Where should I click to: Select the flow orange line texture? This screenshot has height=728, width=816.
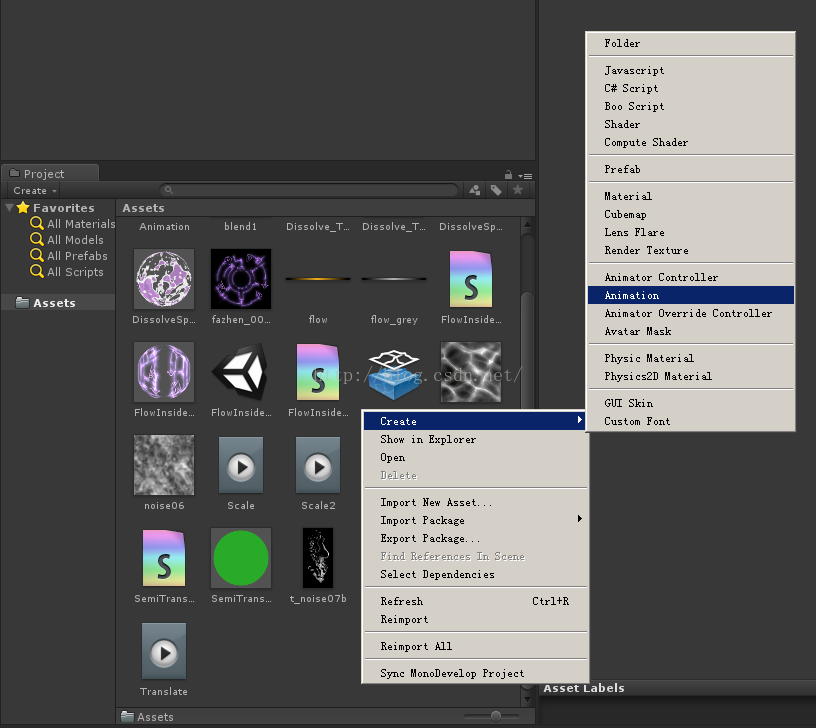pos(318,279)
